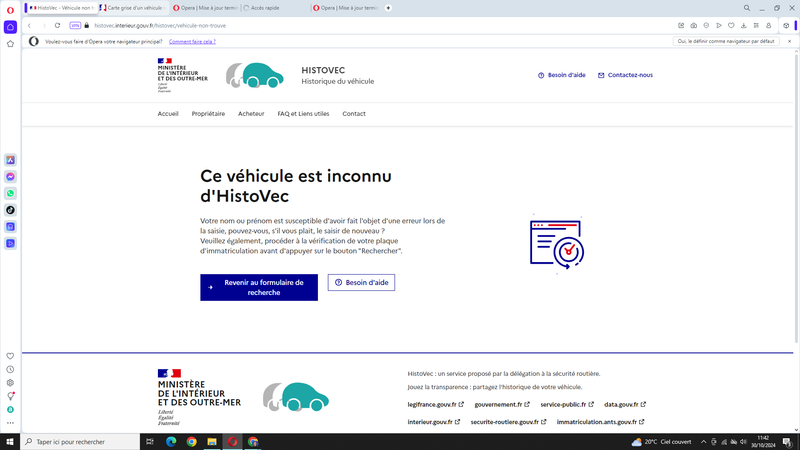The height and width of the screenshot is (450, 800).
Task: Open the Aria AI icon in the sidebar
Action: click(x=10, y=160)
